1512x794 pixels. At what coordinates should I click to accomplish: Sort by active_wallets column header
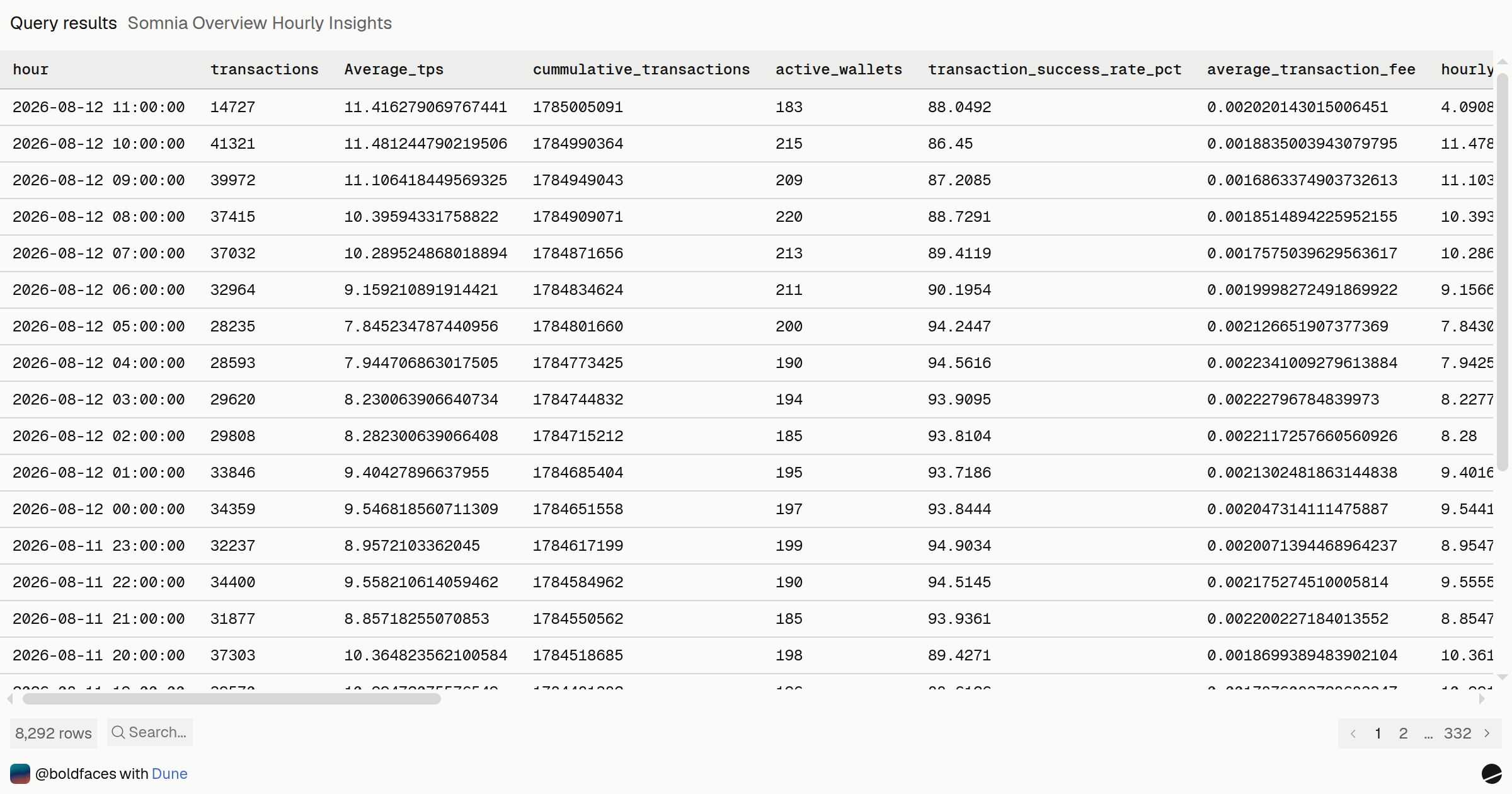[x=839, y=69]
